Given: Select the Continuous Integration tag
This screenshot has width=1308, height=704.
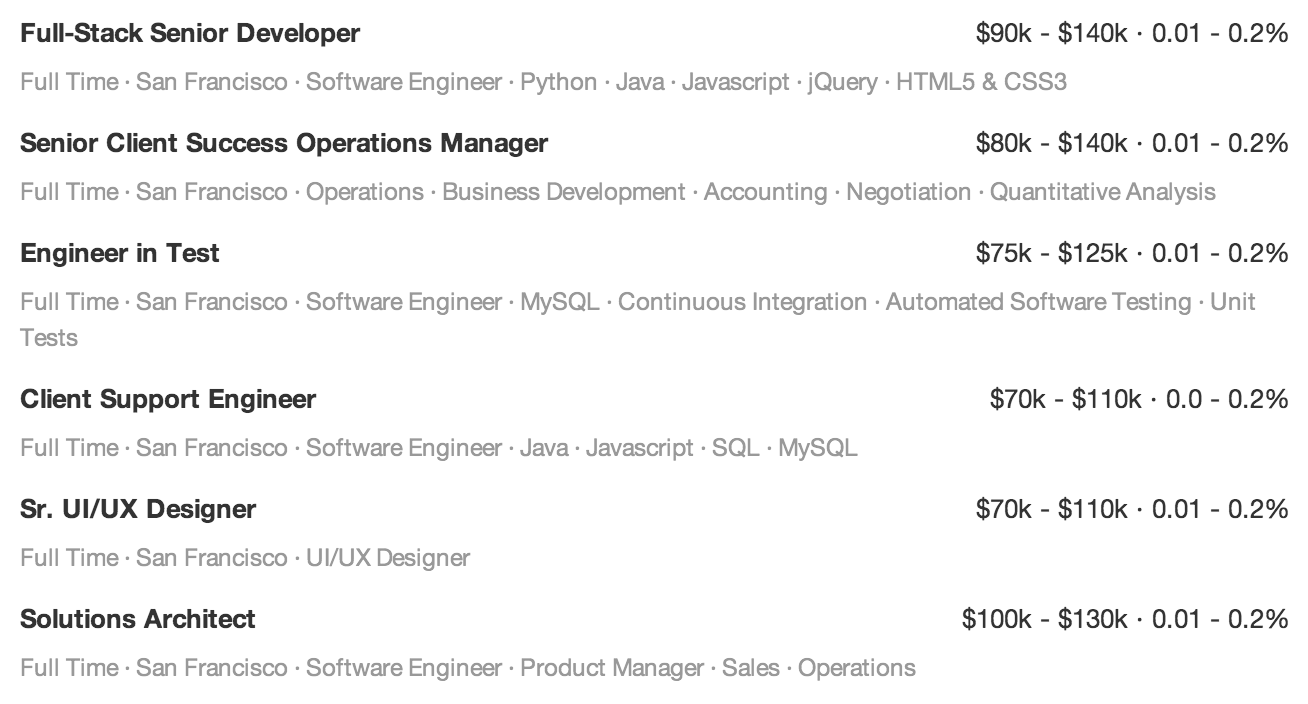Looking at the screenshot, I should (742, 302).
